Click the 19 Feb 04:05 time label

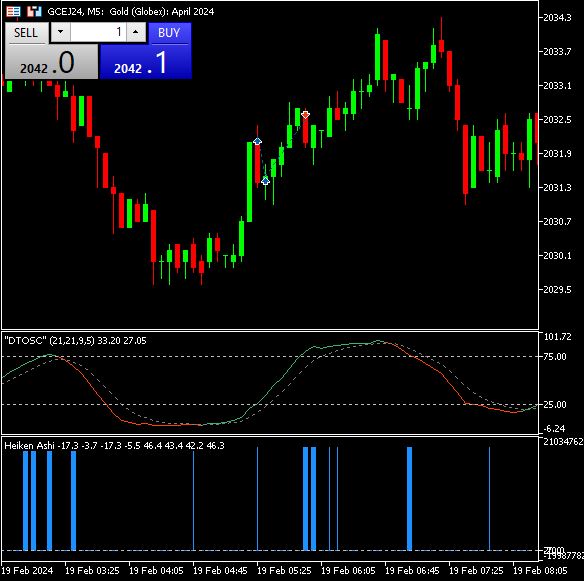coord(156,571)
